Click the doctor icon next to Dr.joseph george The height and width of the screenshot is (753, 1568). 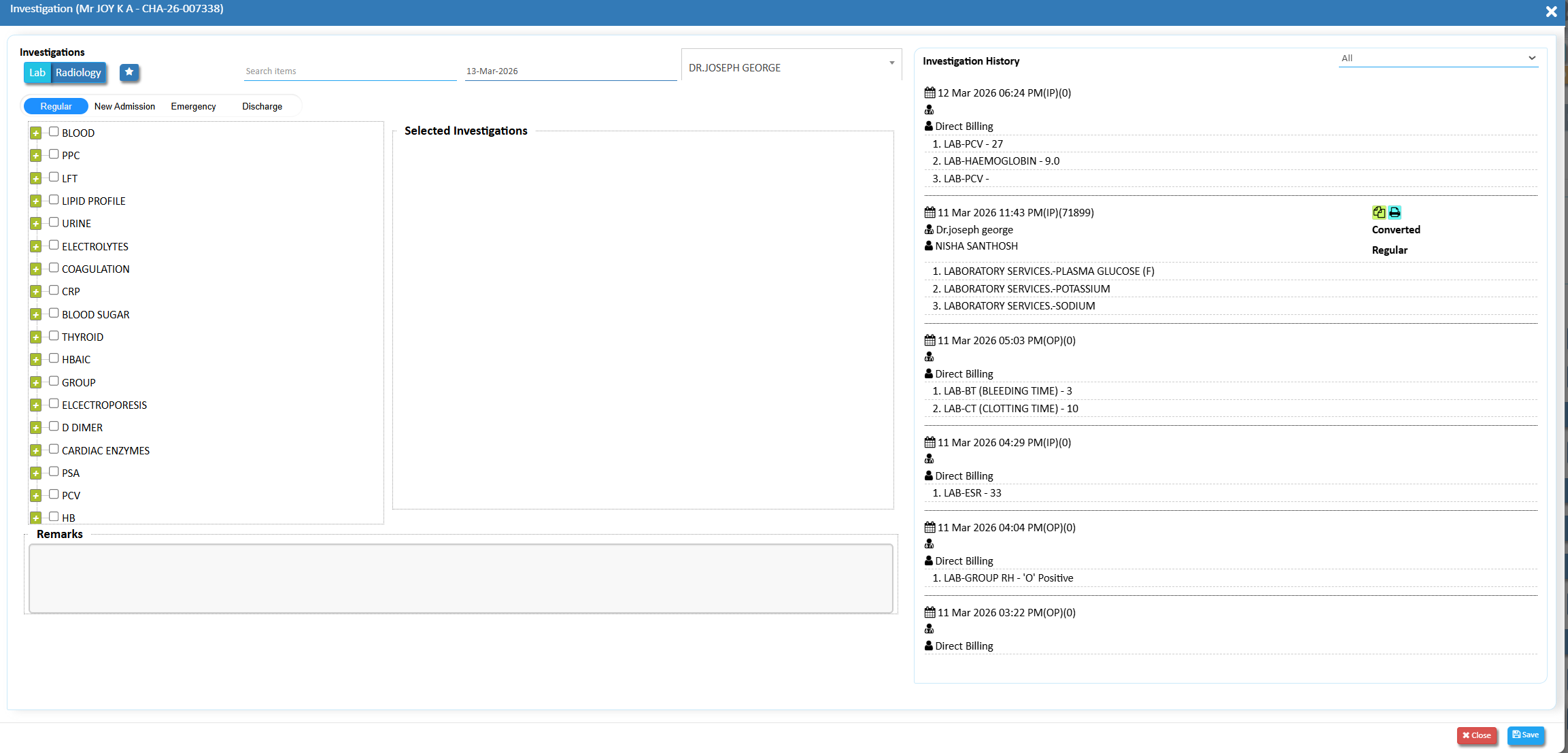929,230
